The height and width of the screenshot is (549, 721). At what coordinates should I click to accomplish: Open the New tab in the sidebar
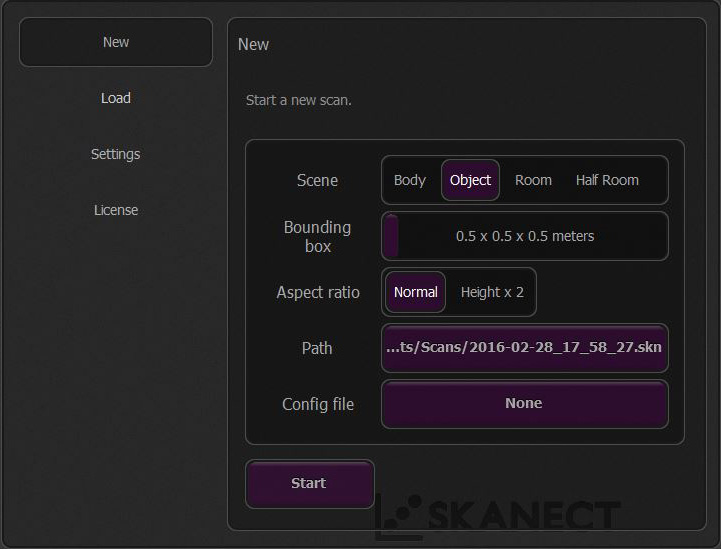pos(116,42)
